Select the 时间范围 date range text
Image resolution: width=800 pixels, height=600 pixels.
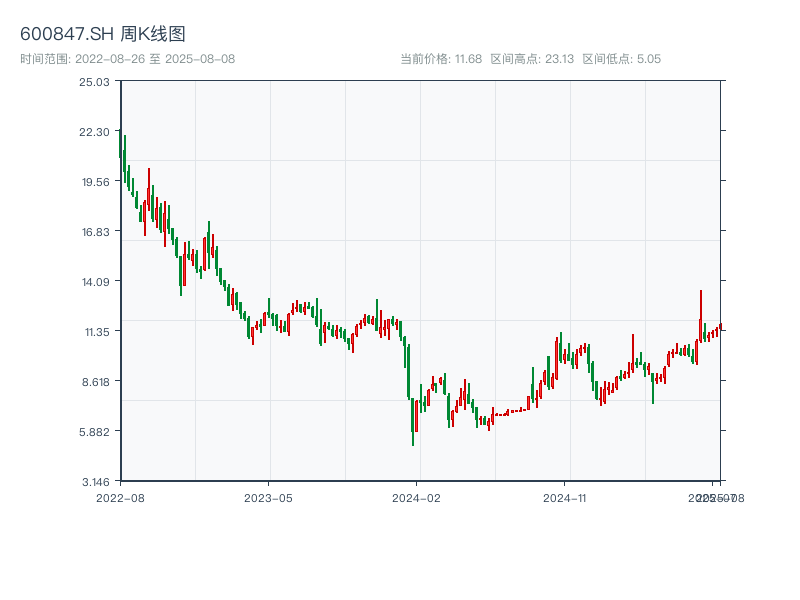coord(127,59)
